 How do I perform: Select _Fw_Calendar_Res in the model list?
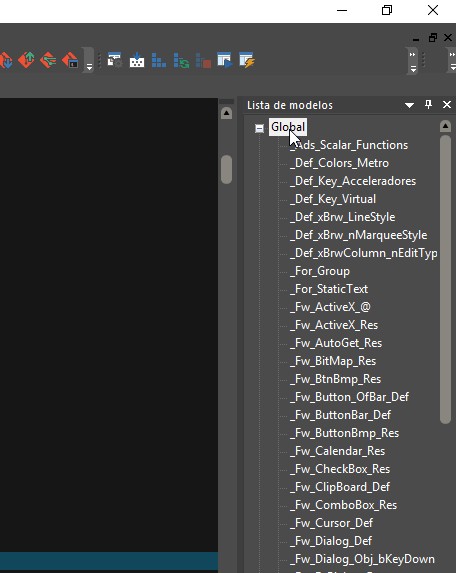point(338,451)
